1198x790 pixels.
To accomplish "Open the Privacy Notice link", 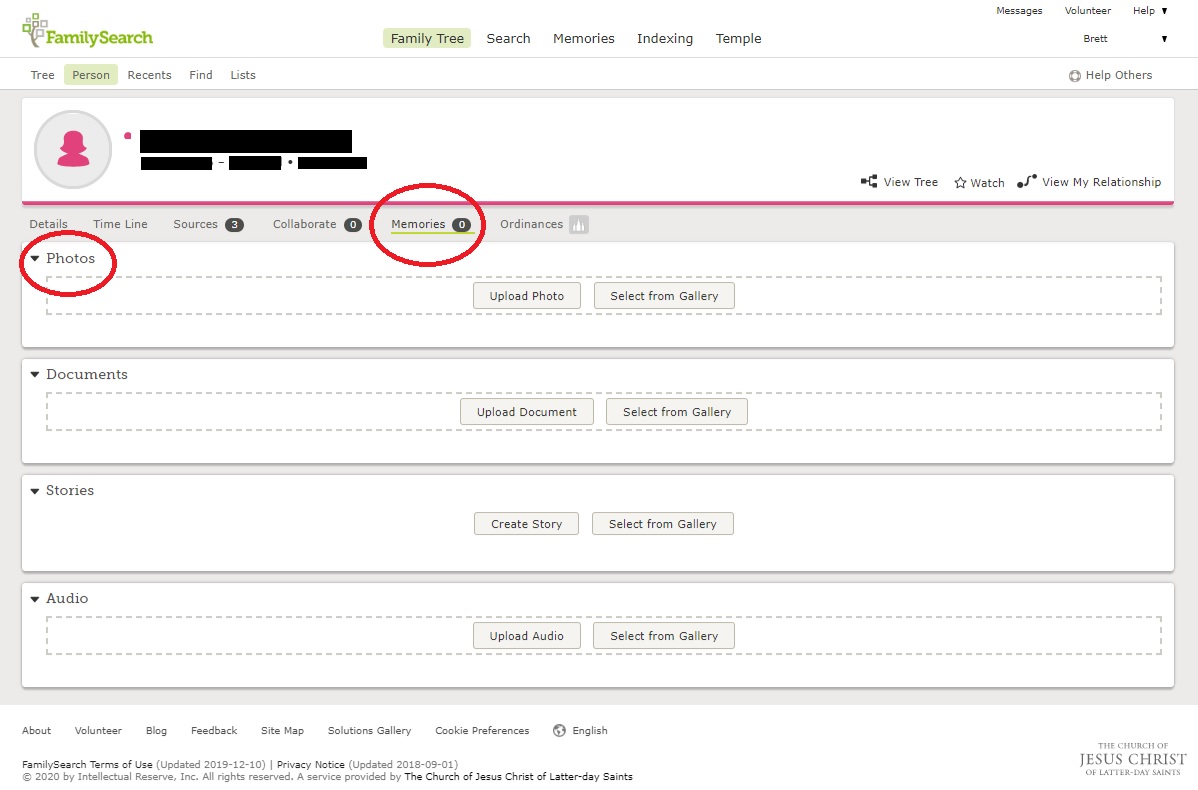I will (x=310, y=764).
